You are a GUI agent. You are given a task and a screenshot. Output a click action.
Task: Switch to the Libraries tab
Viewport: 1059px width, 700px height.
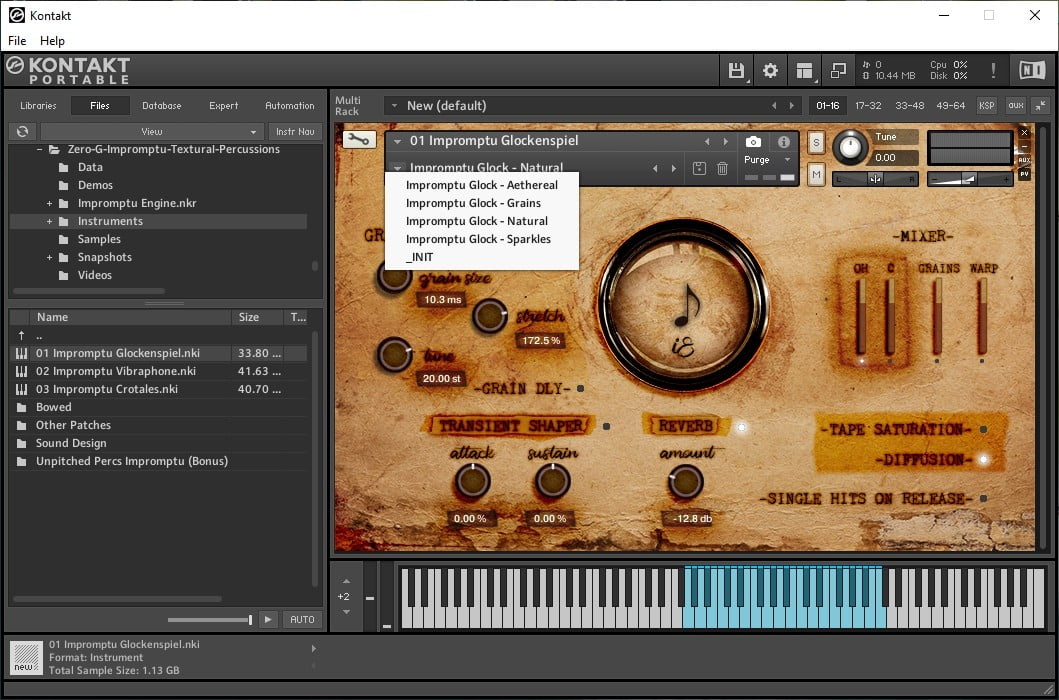click(x=38, y=105)
